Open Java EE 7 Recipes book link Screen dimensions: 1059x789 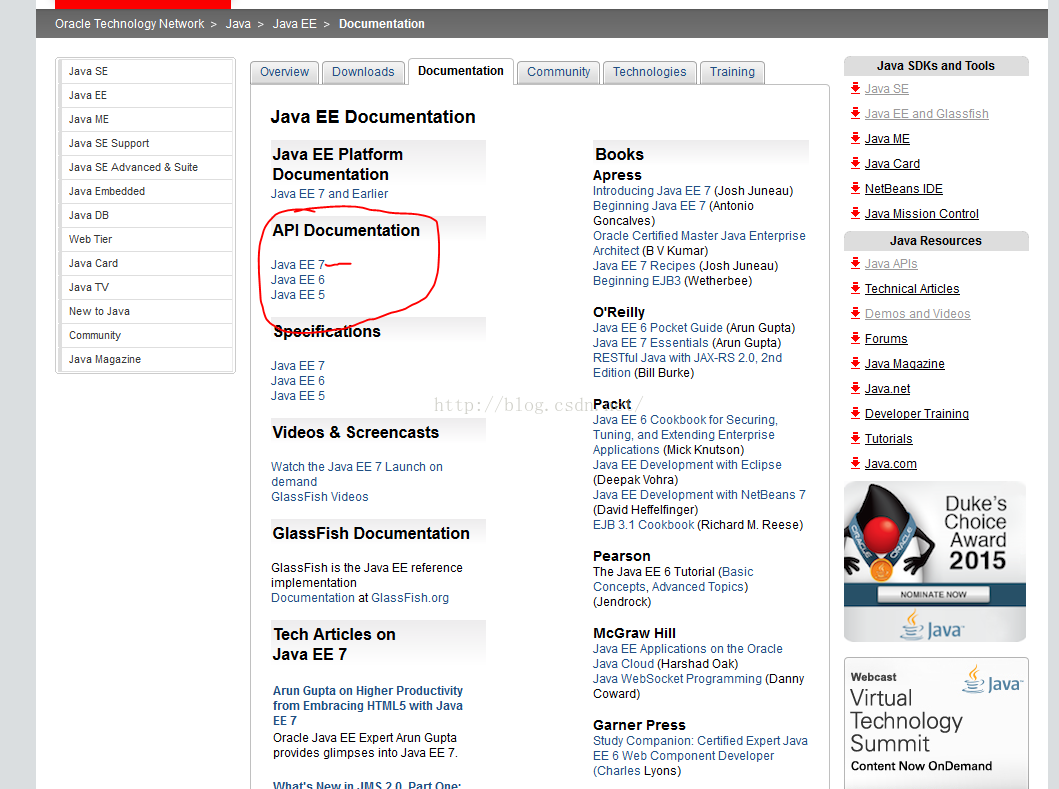(644, 266)
